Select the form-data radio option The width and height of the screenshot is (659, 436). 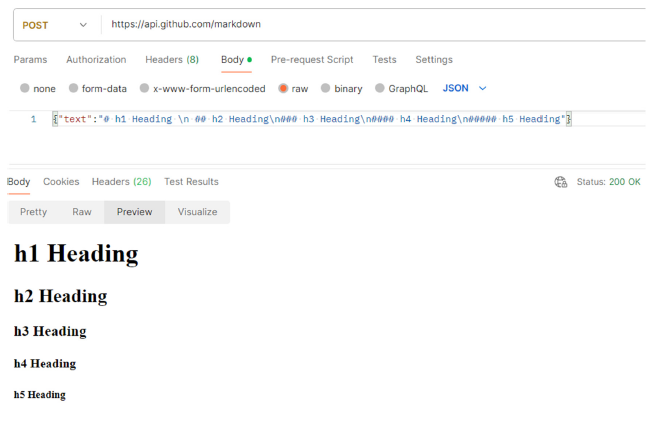point(73,89)
